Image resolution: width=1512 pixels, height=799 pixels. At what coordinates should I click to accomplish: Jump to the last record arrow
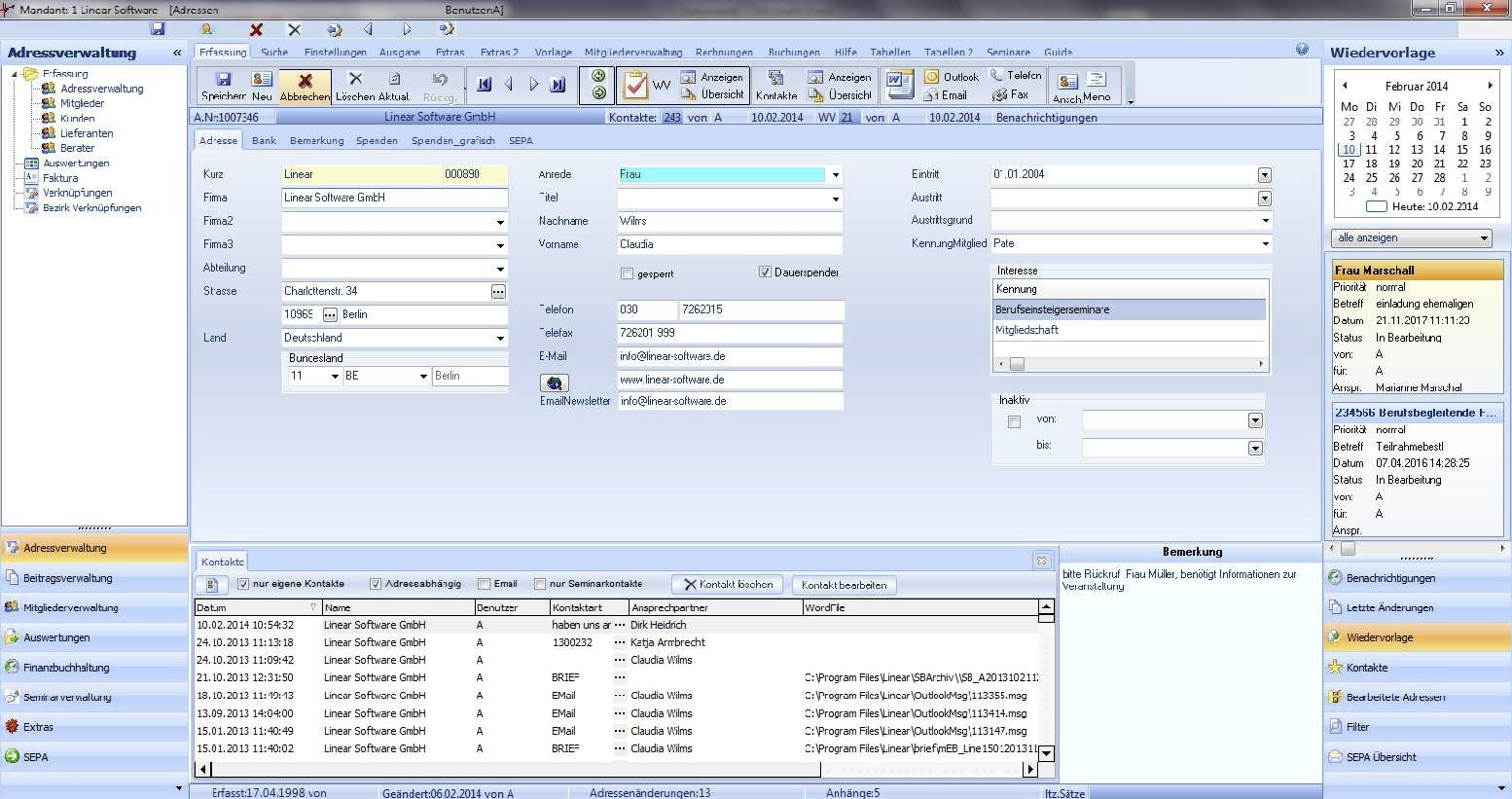point(558,85)
